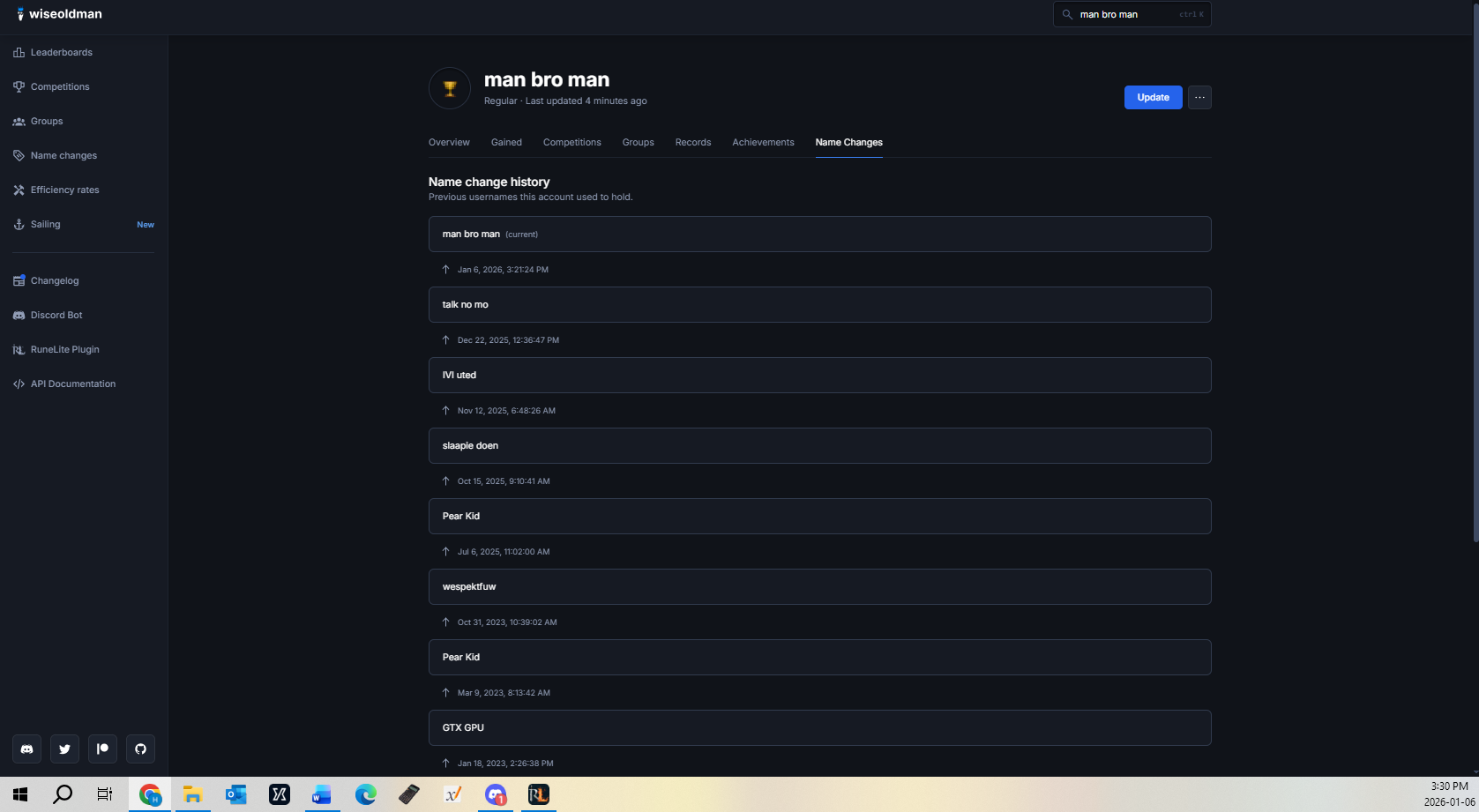The height and width of the screenshot is (812, 1479).
Task: Click the Competitions trophy icon in sidebar
Action: [x=19, y=86]
